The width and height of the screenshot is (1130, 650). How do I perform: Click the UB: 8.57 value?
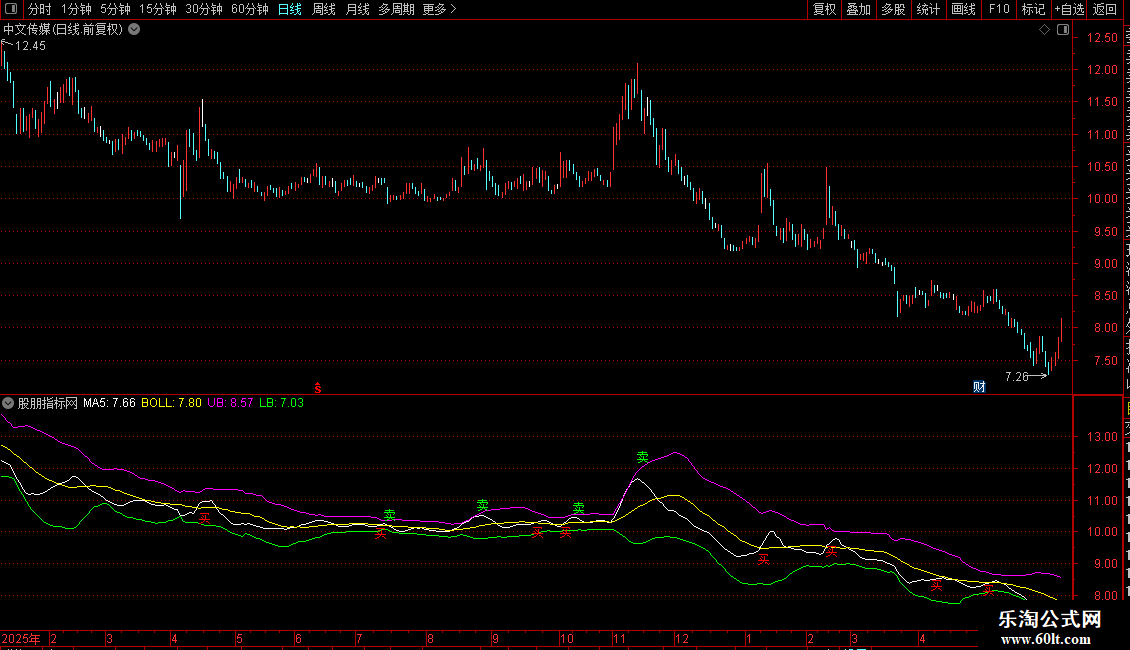tap(230, 403)
